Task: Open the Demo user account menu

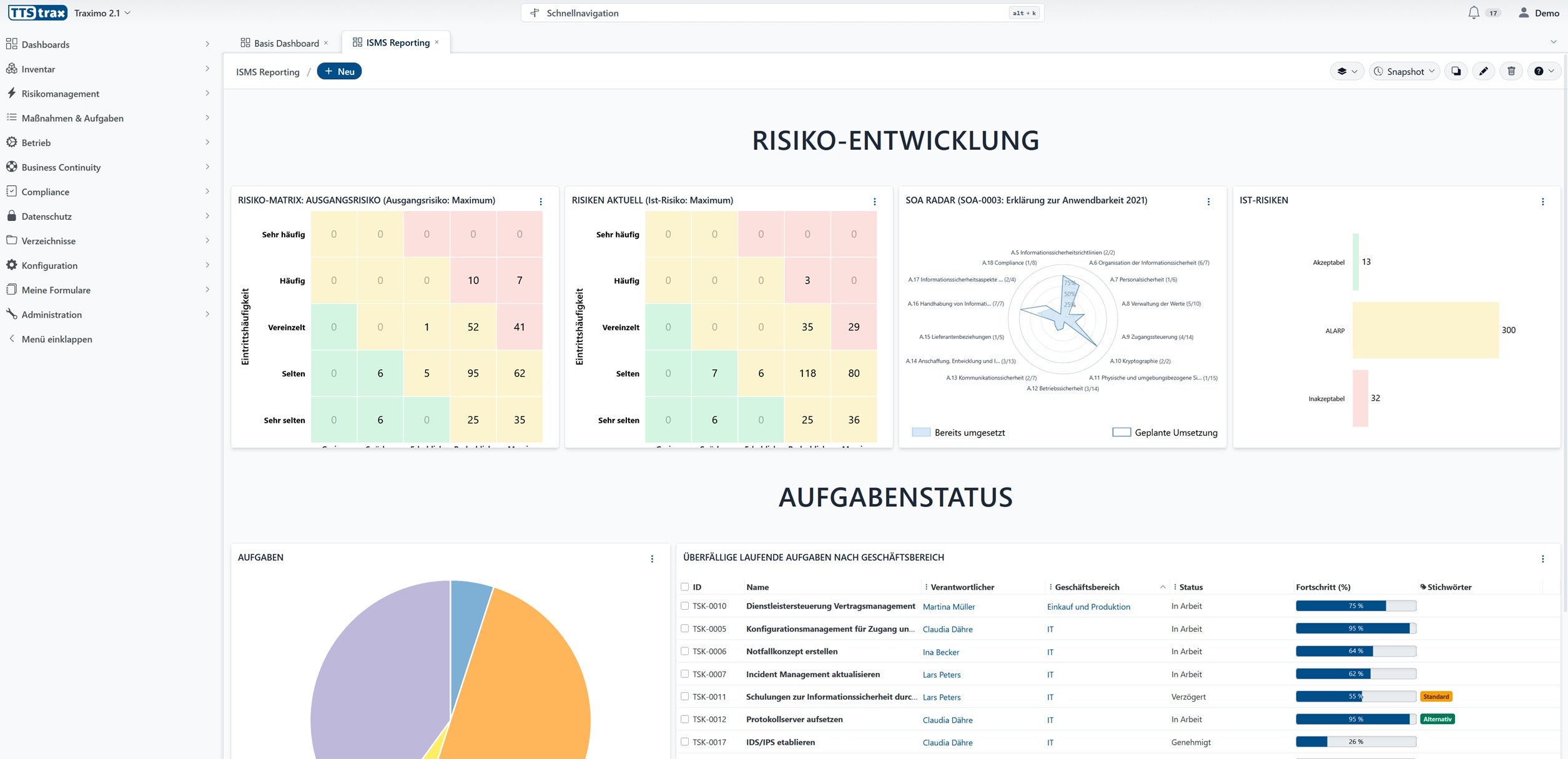Action: point(1539,12)
